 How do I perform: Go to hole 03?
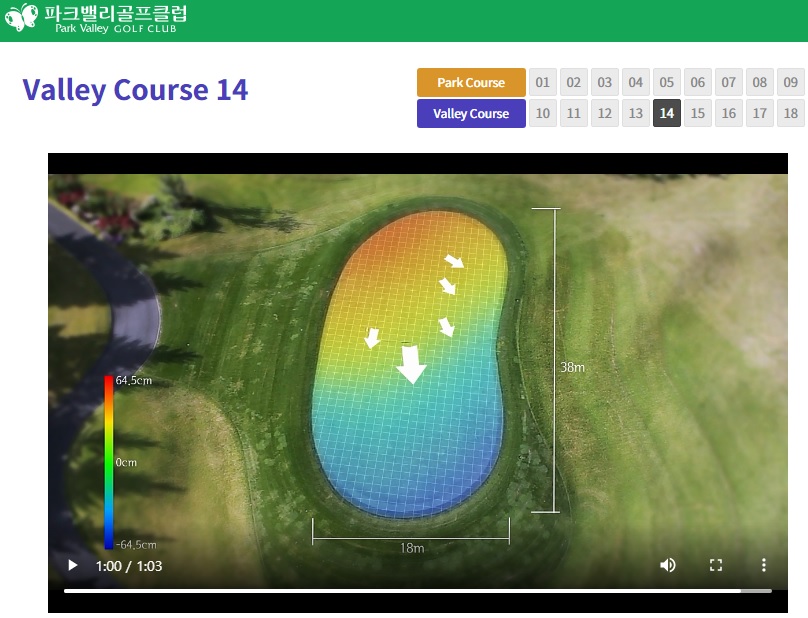pyautogui.click(x=604, y=82)
